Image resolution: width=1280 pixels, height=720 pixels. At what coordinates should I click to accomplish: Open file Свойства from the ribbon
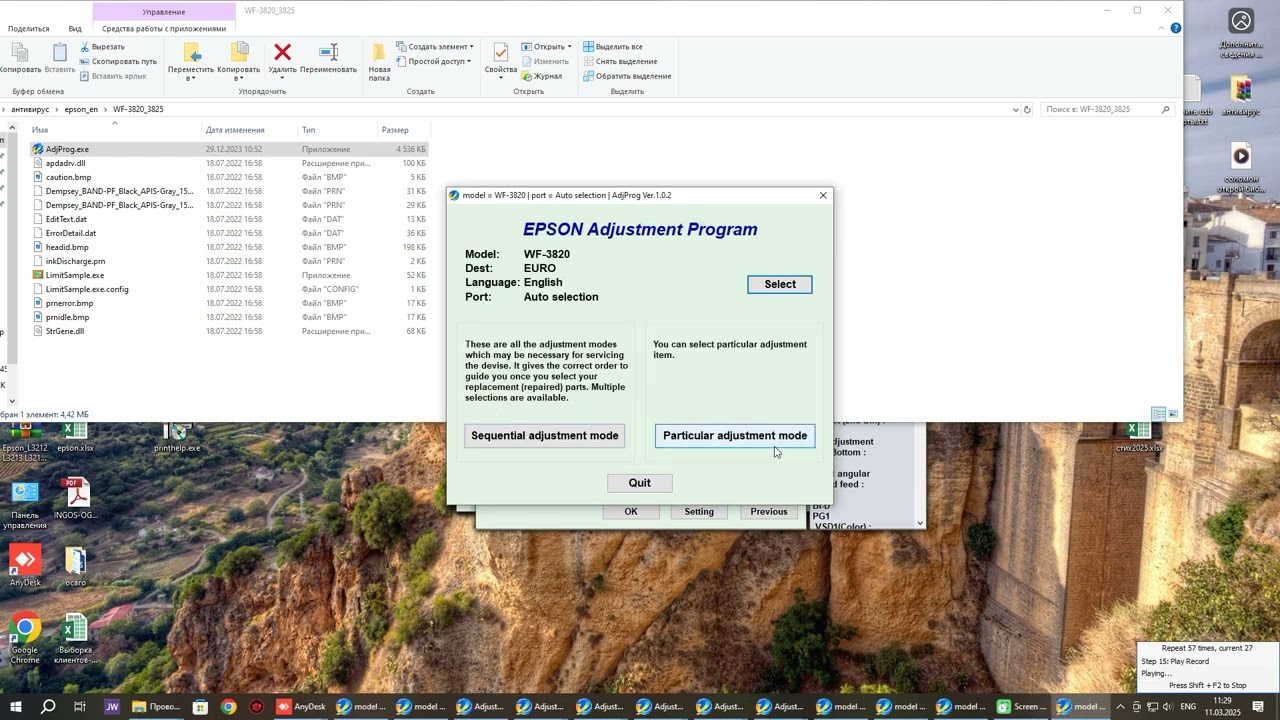coord(500,60)
